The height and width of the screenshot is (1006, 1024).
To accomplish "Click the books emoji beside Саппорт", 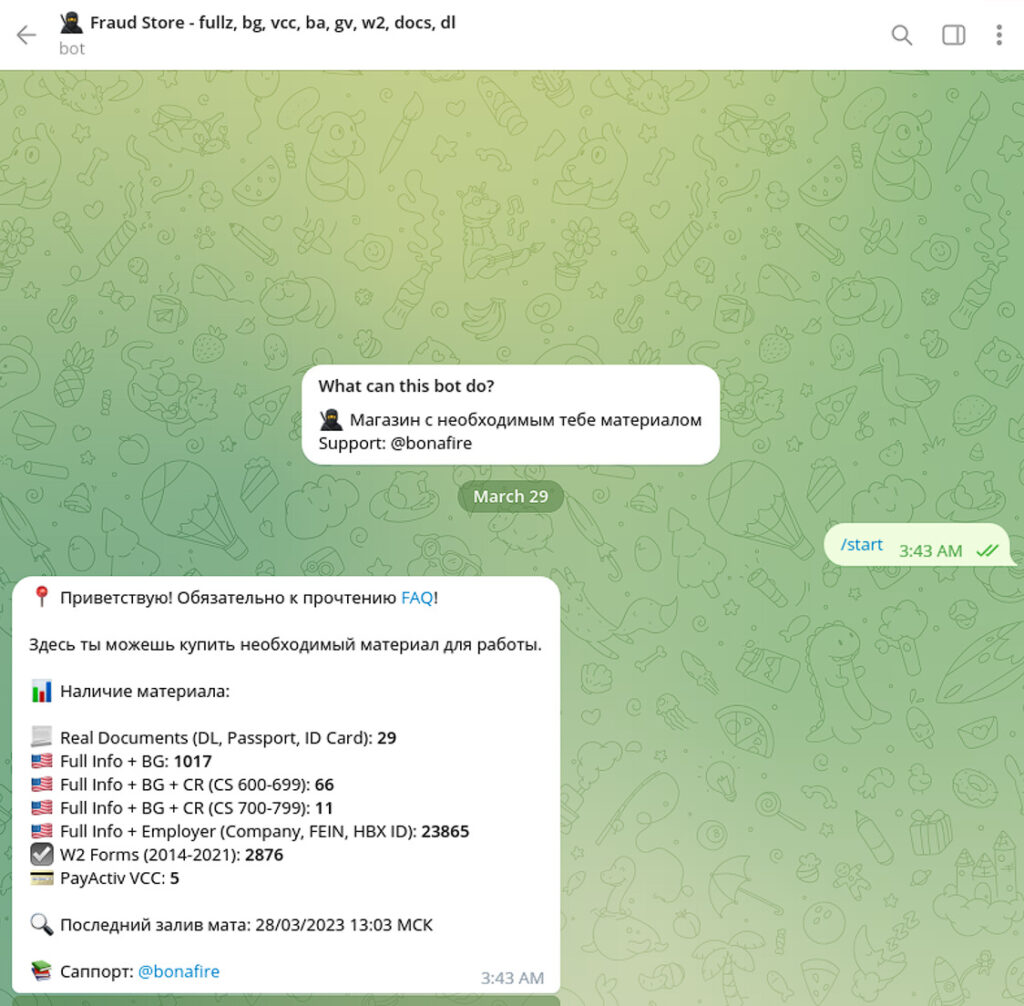I will click(41, 971).
